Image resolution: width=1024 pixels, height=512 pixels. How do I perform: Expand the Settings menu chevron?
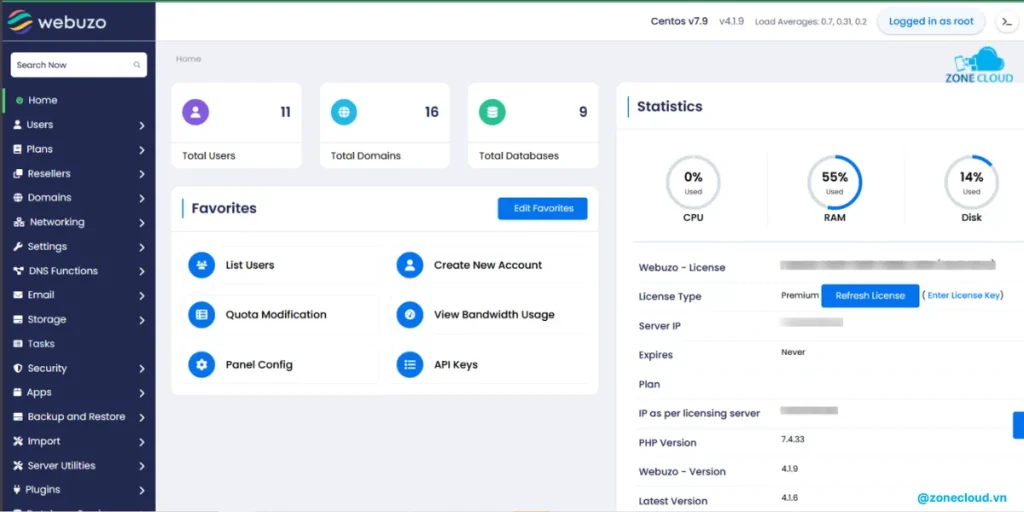142,248
